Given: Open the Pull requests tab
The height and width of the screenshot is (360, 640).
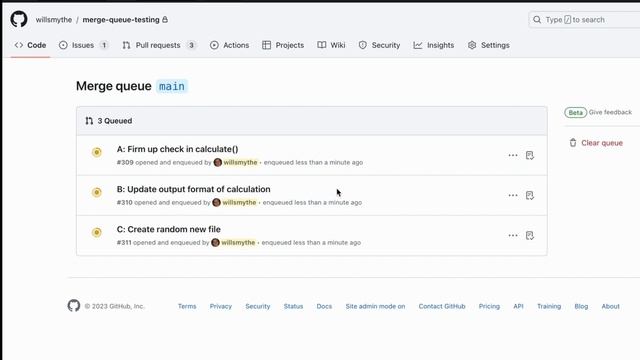Looking at the screenshot, I should (159, 45).
